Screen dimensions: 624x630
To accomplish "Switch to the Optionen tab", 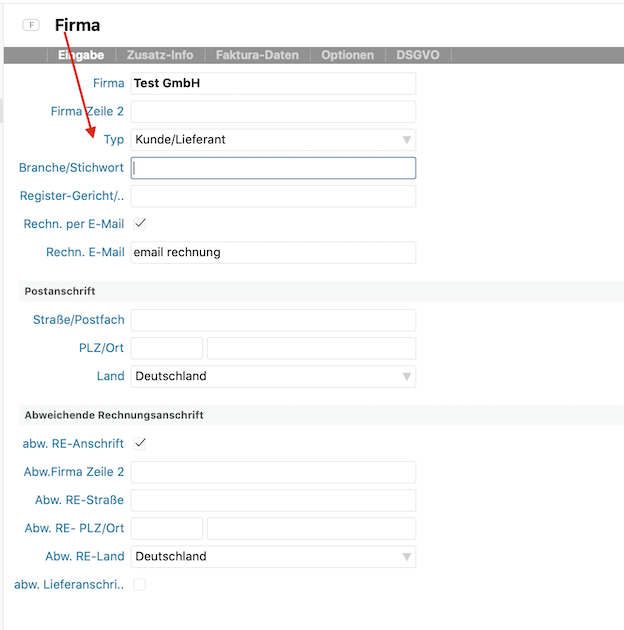I will [347, 55].
